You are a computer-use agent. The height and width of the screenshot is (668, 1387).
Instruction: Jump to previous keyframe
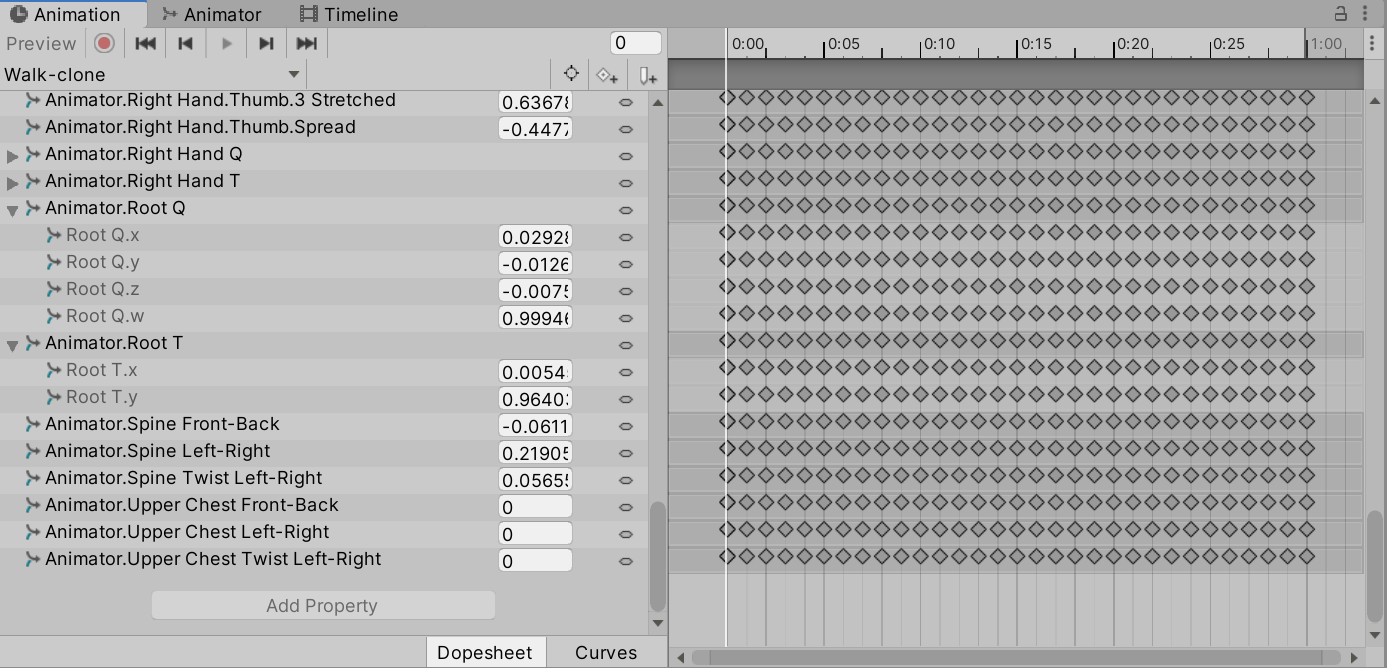tap(185, 43)
